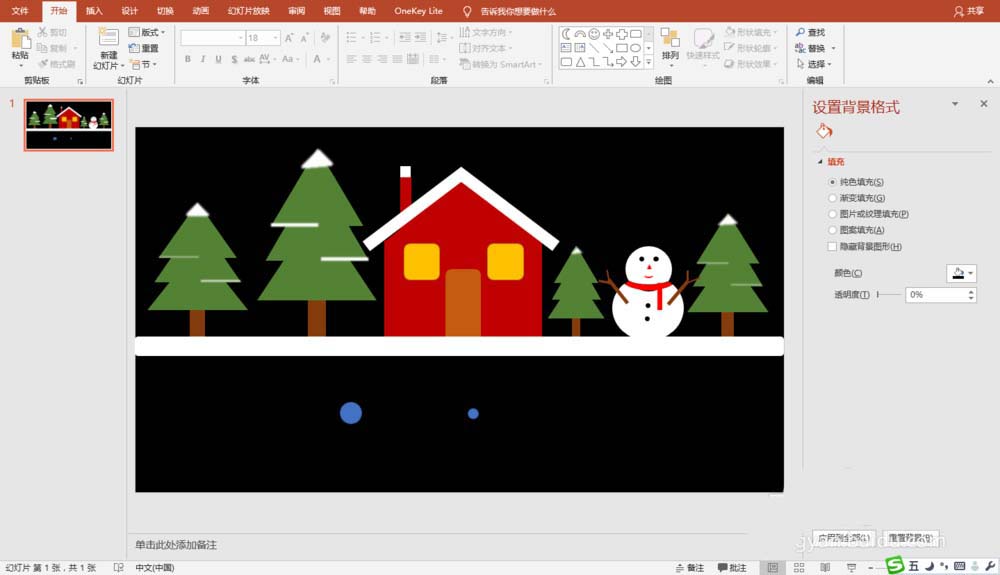1000x575 pixels.
Task: Click the transparency slider track
Action: (889, 295)
